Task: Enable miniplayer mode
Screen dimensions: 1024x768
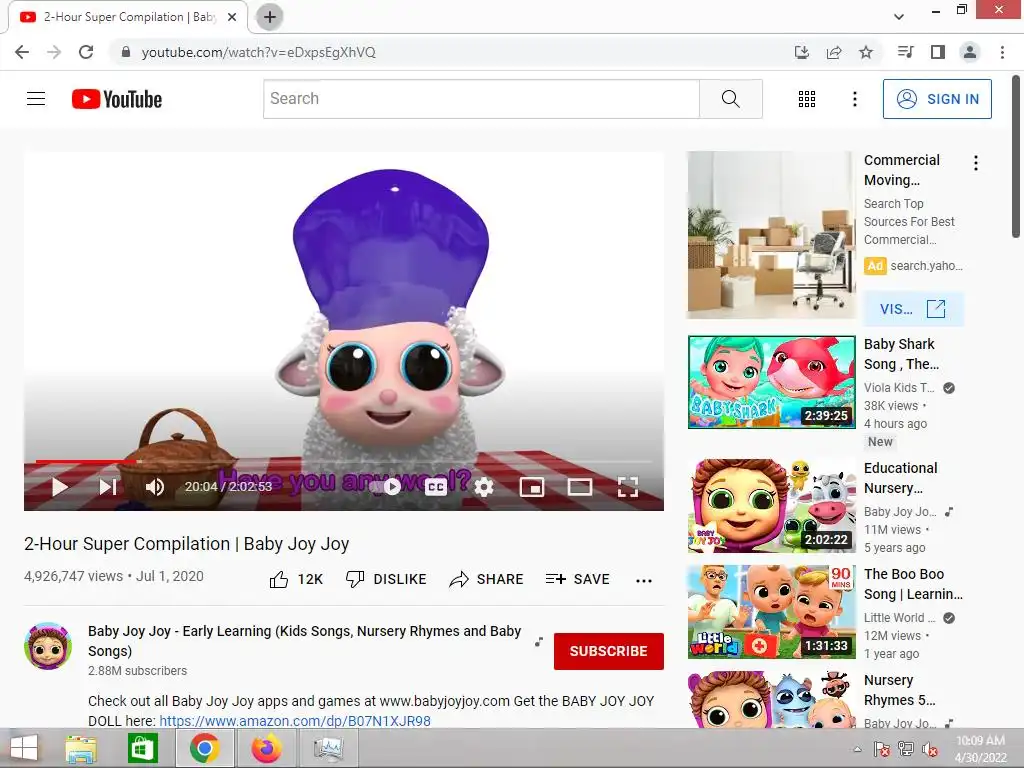Action: (532, 487)
